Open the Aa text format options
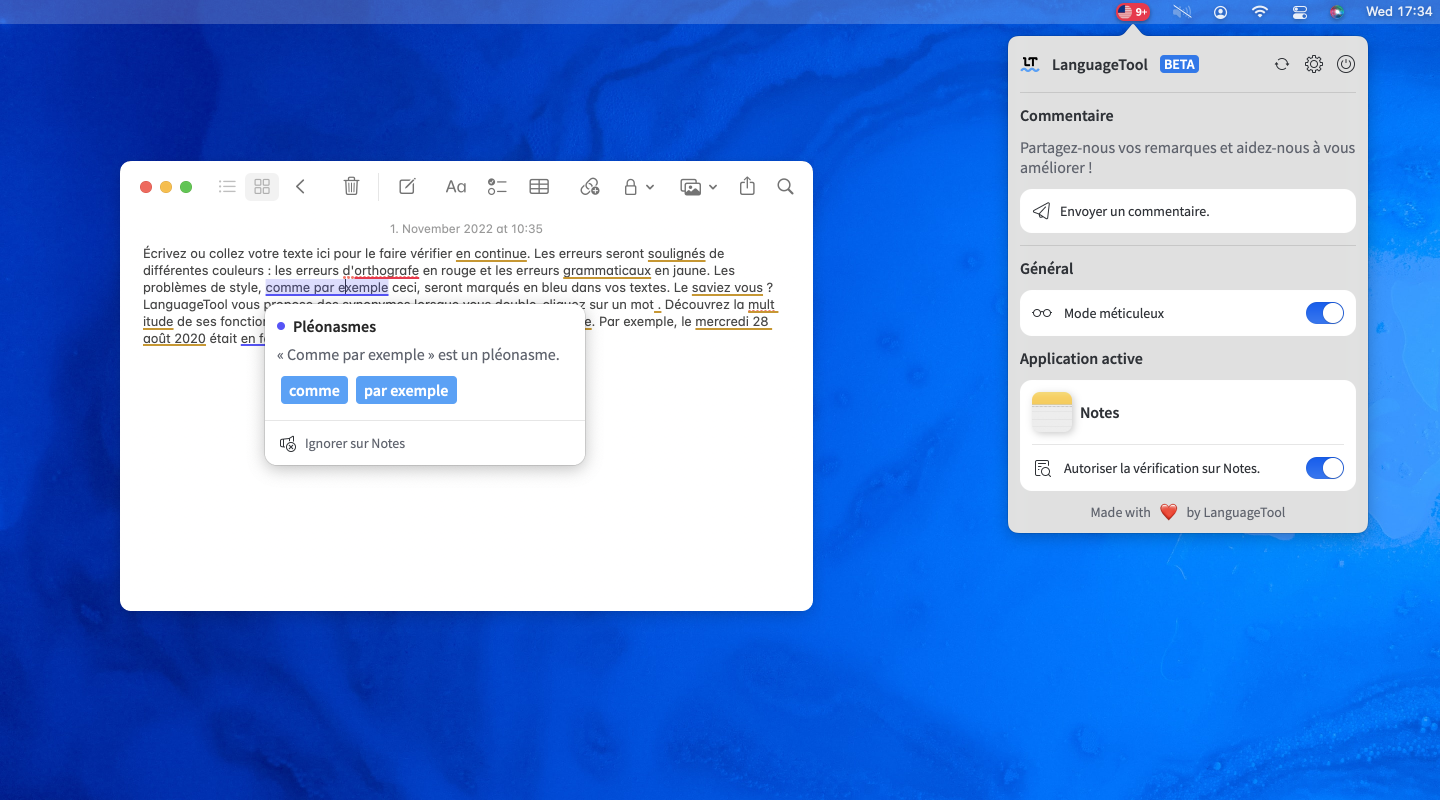 [x=456, y=187]
